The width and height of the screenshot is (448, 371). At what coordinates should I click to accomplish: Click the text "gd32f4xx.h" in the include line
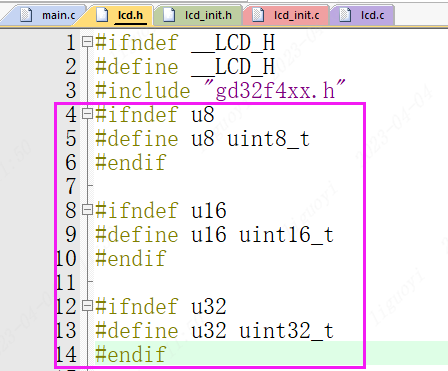(275, 91)
